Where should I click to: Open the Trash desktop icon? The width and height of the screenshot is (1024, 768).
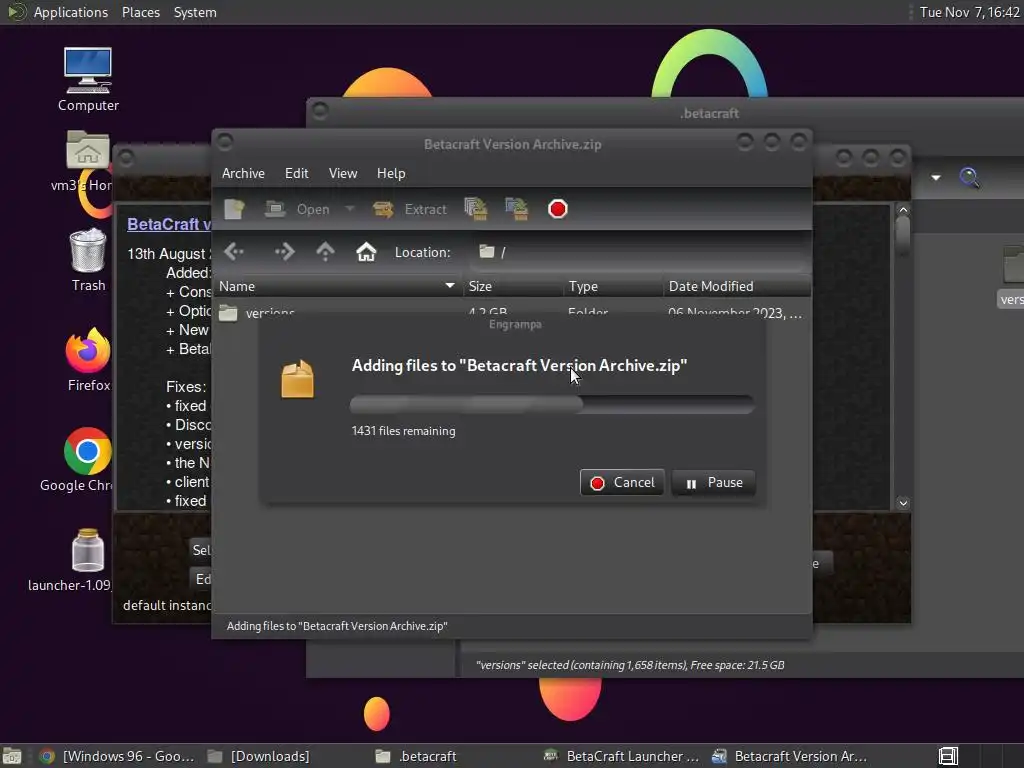coord(88,260)
